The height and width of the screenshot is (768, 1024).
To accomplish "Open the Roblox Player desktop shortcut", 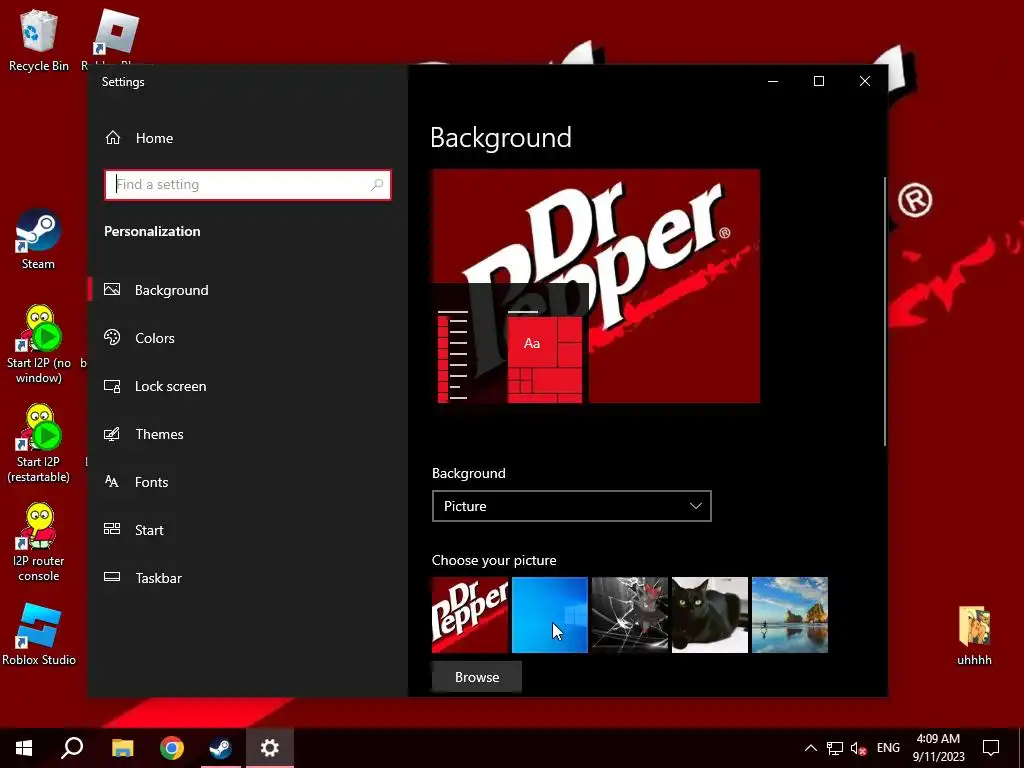I will click(x=116, y=36).
